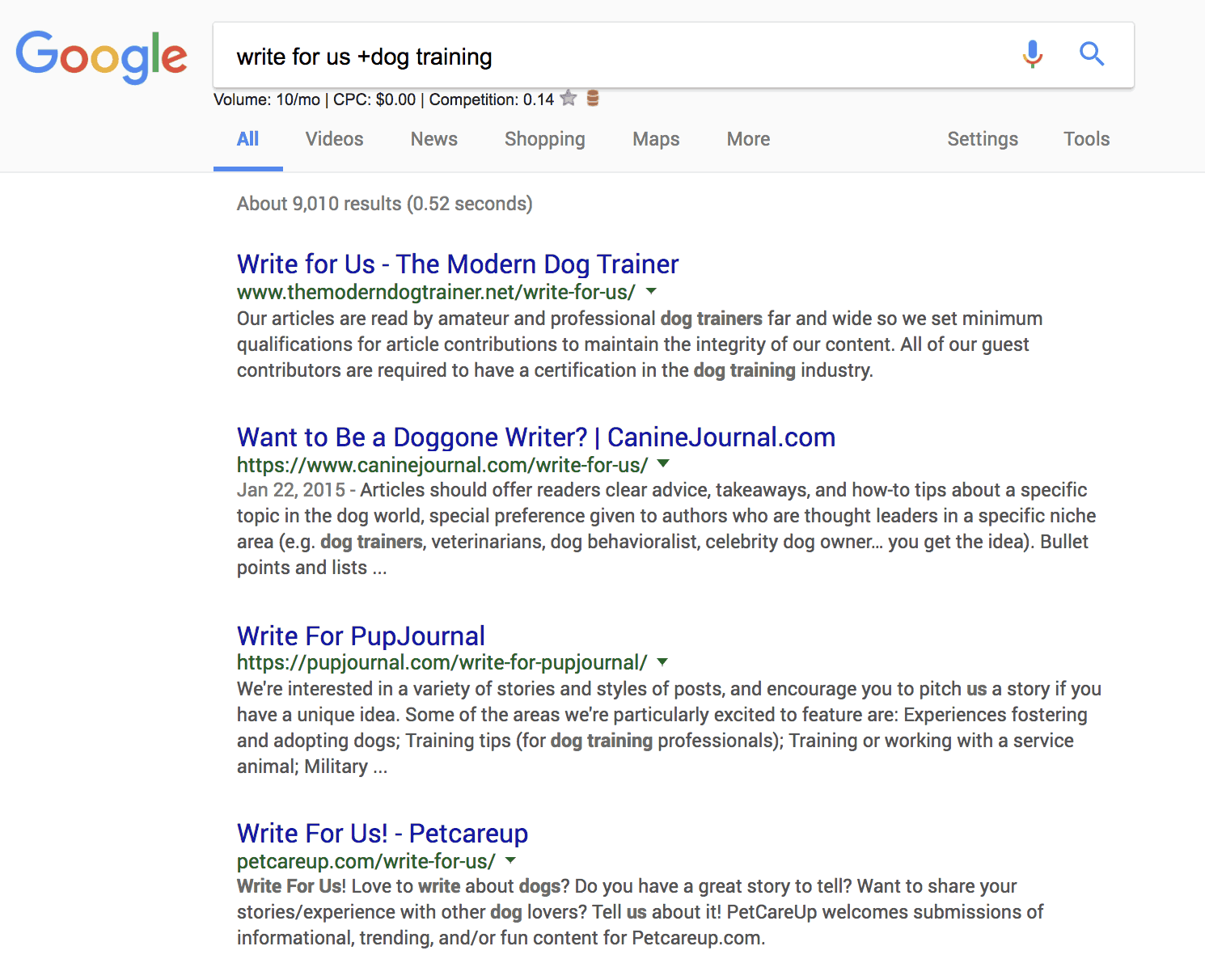Open 'Write For Us! - Petcareup' result
The height and width of the screenshot is (980, 1205).
tap(382, 833)
